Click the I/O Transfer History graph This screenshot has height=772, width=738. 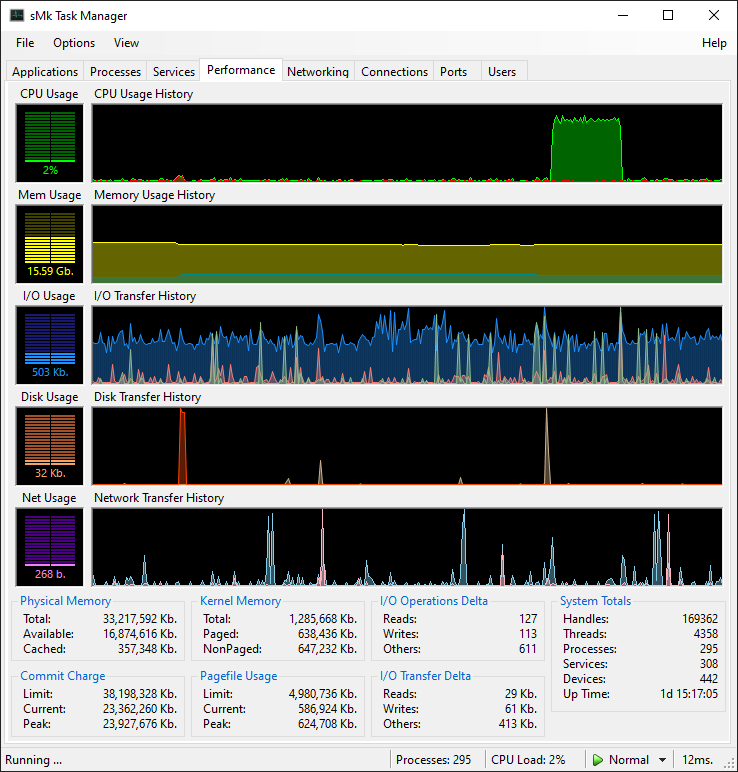tap(407, 345)
